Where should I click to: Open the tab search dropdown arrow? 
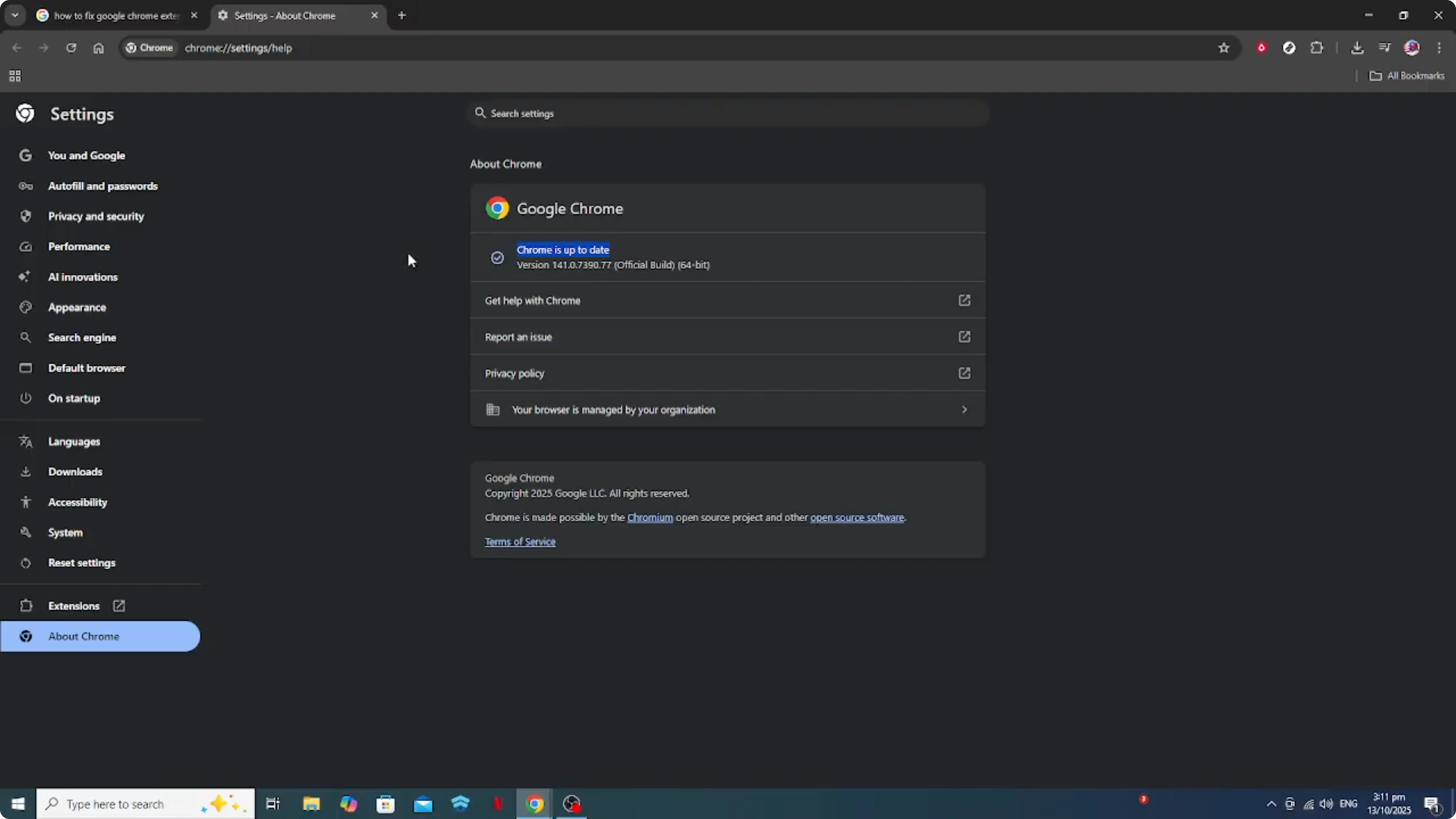(x=15, y=15)
